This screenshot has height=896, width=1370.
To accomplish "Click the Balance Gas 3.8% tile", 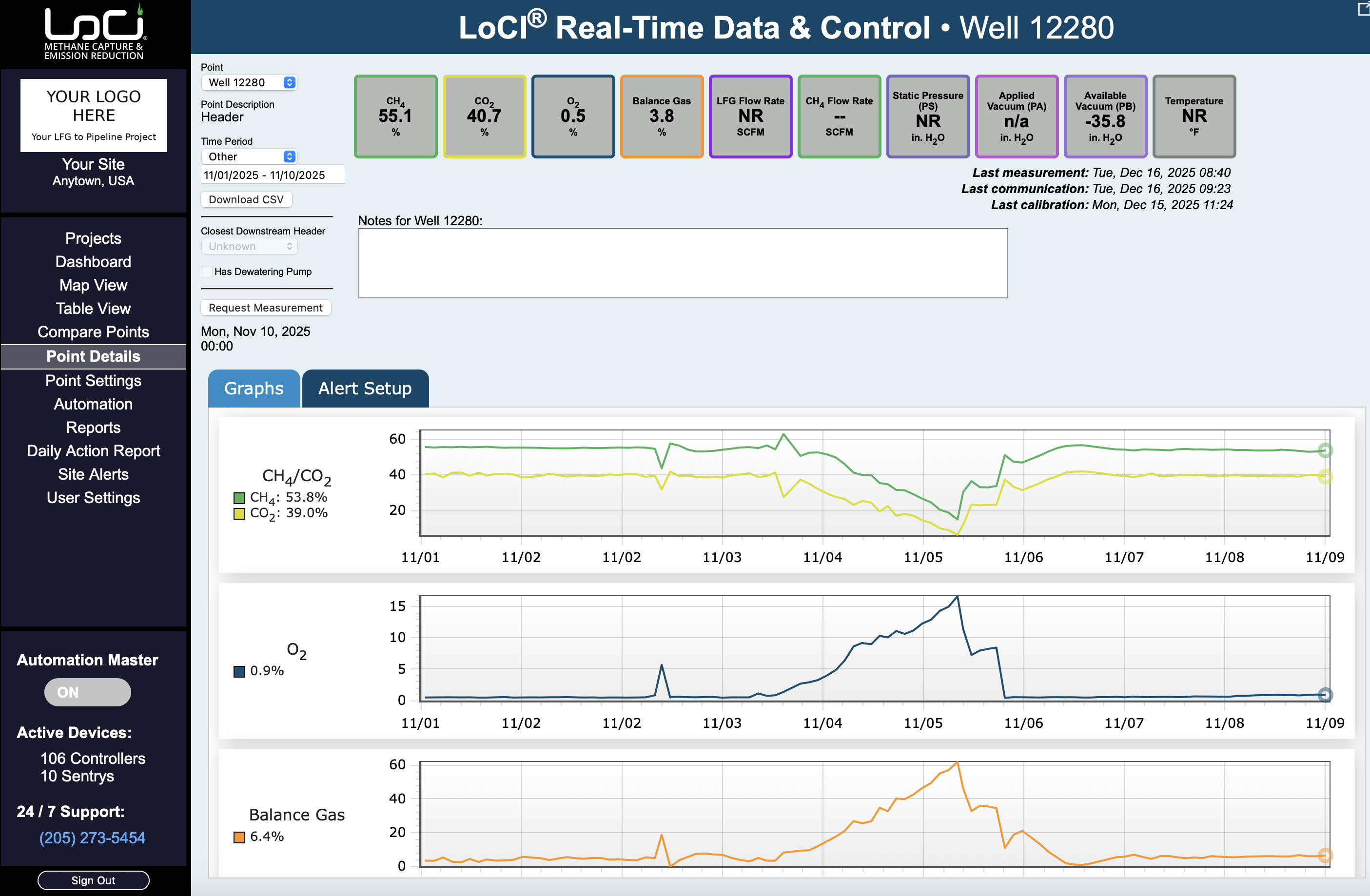I will tap(662, 116).
